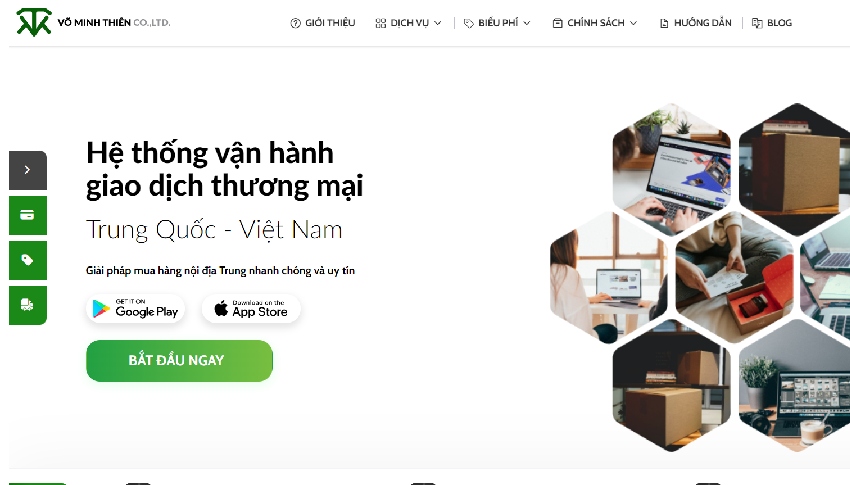Open the price tag sidebar icon

28,260
